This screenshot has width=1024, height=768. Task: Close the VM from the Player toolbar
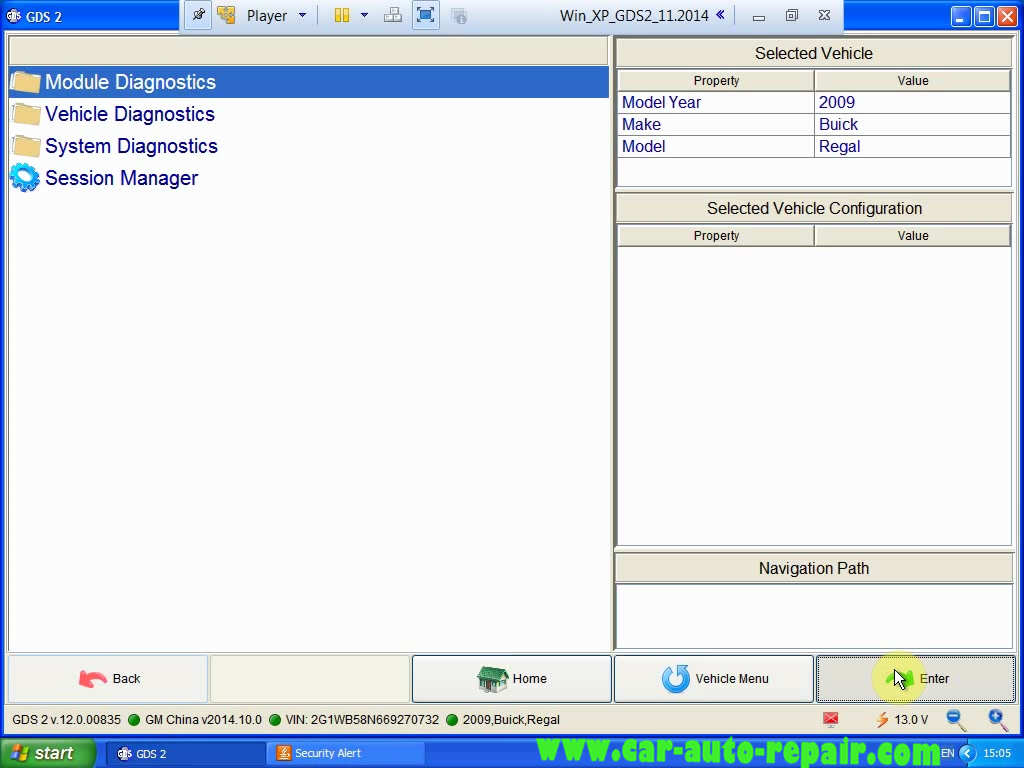point(824,15)
